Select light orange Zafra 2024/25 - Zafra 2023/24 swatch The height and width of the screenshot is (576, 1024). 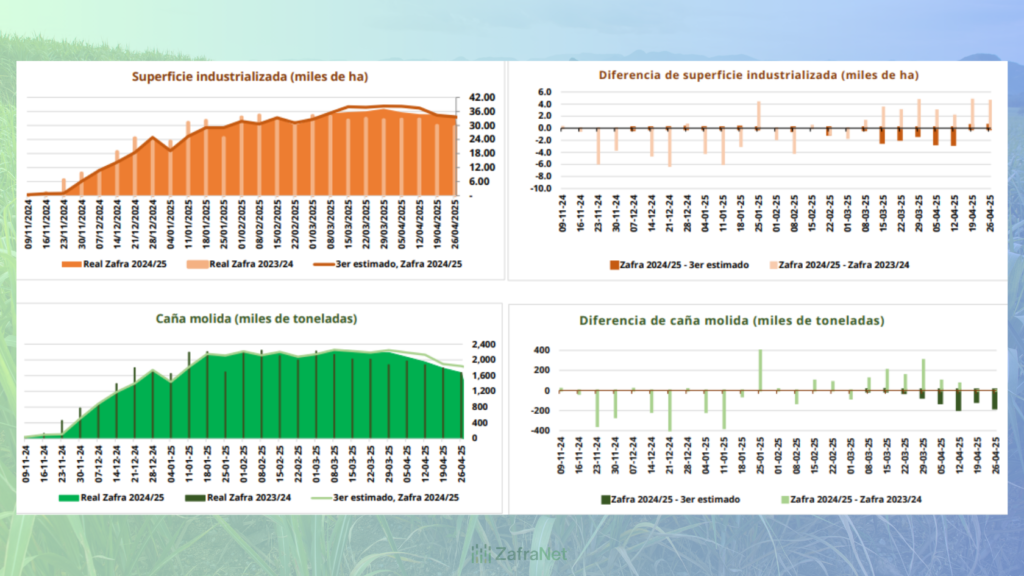[775, 264]
